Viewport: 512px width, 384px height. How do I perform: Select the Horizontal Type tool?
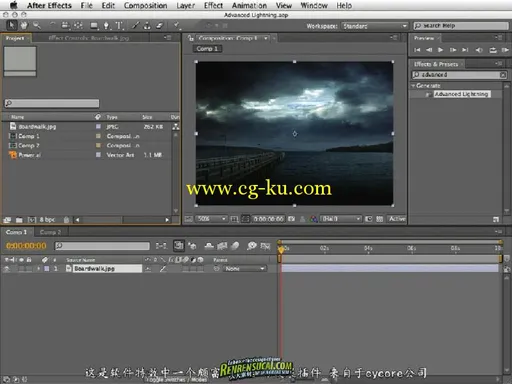(119, 25)
